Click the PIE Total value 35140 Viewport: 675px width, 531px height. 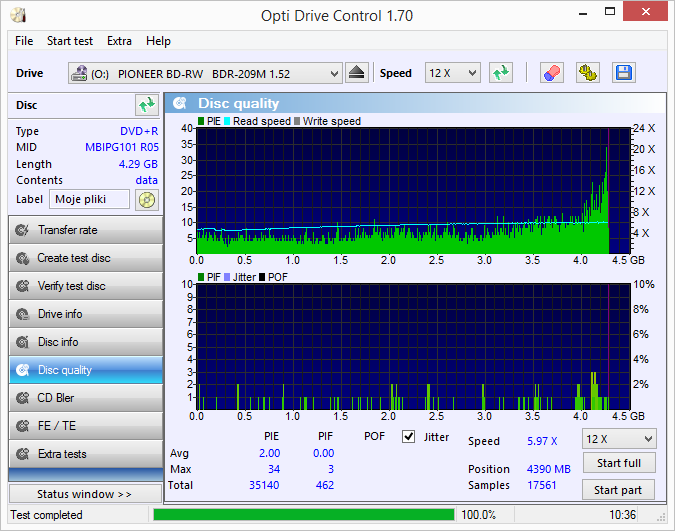[x=264, y=485]
